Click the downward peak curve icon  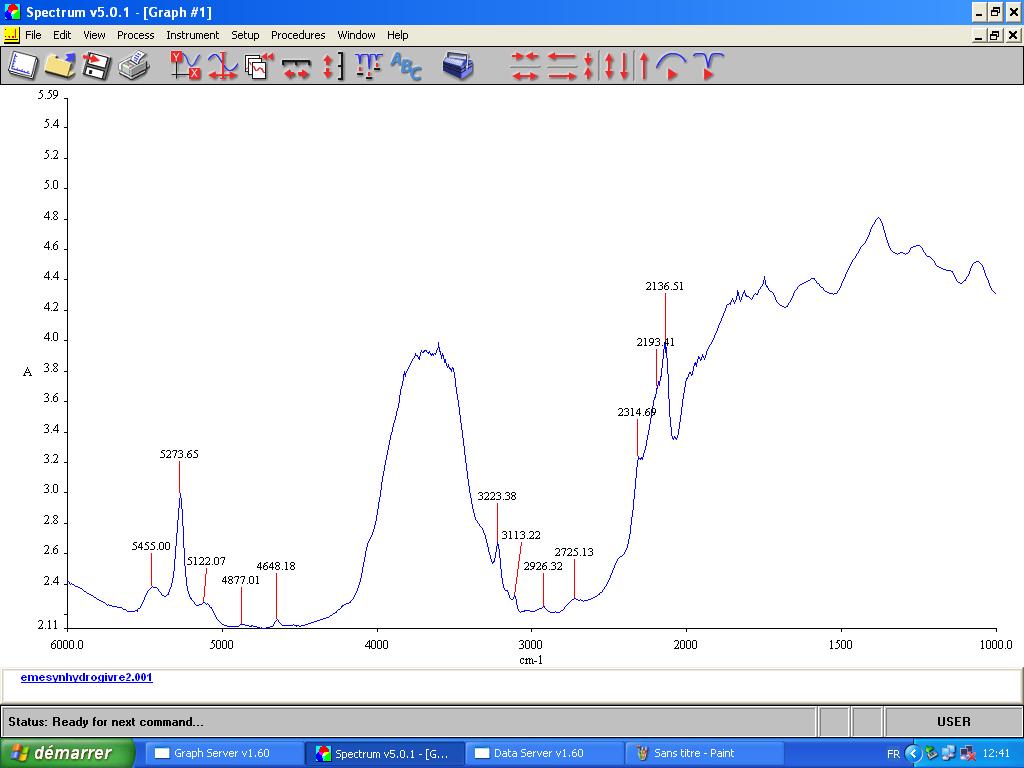click(x=708, y=66)
